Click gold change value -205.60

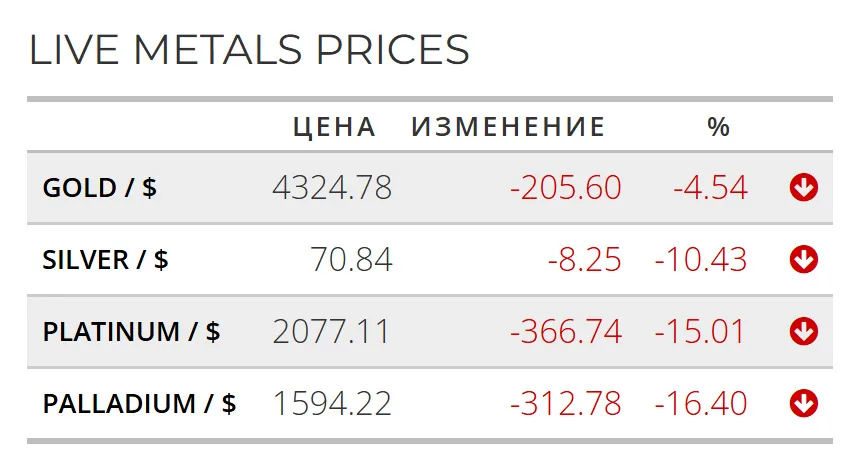[x=565, y=188]
